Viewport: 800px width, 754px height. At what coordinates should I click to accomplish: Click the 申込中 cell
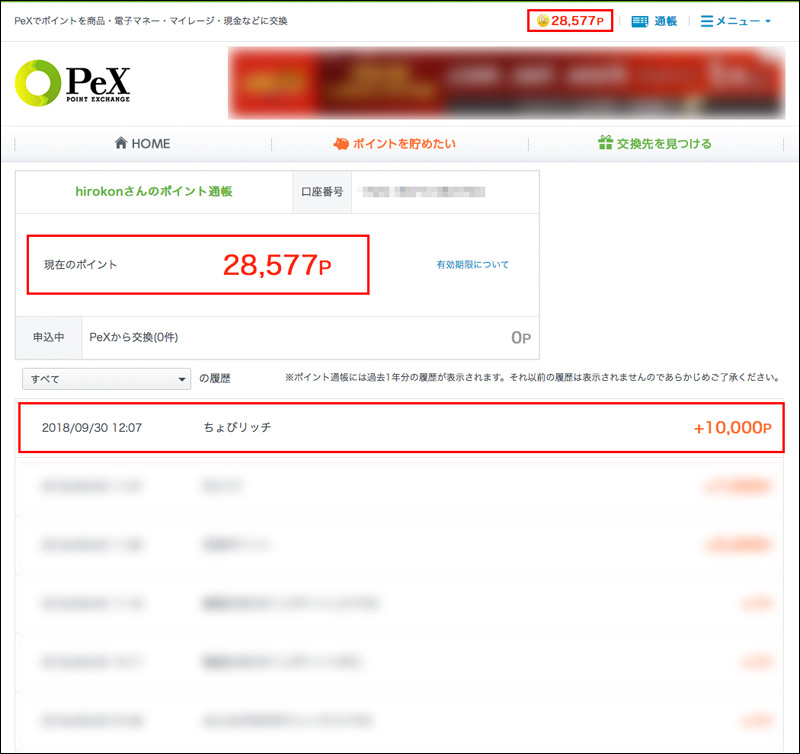pyautogui.click(x=48, y=337)
